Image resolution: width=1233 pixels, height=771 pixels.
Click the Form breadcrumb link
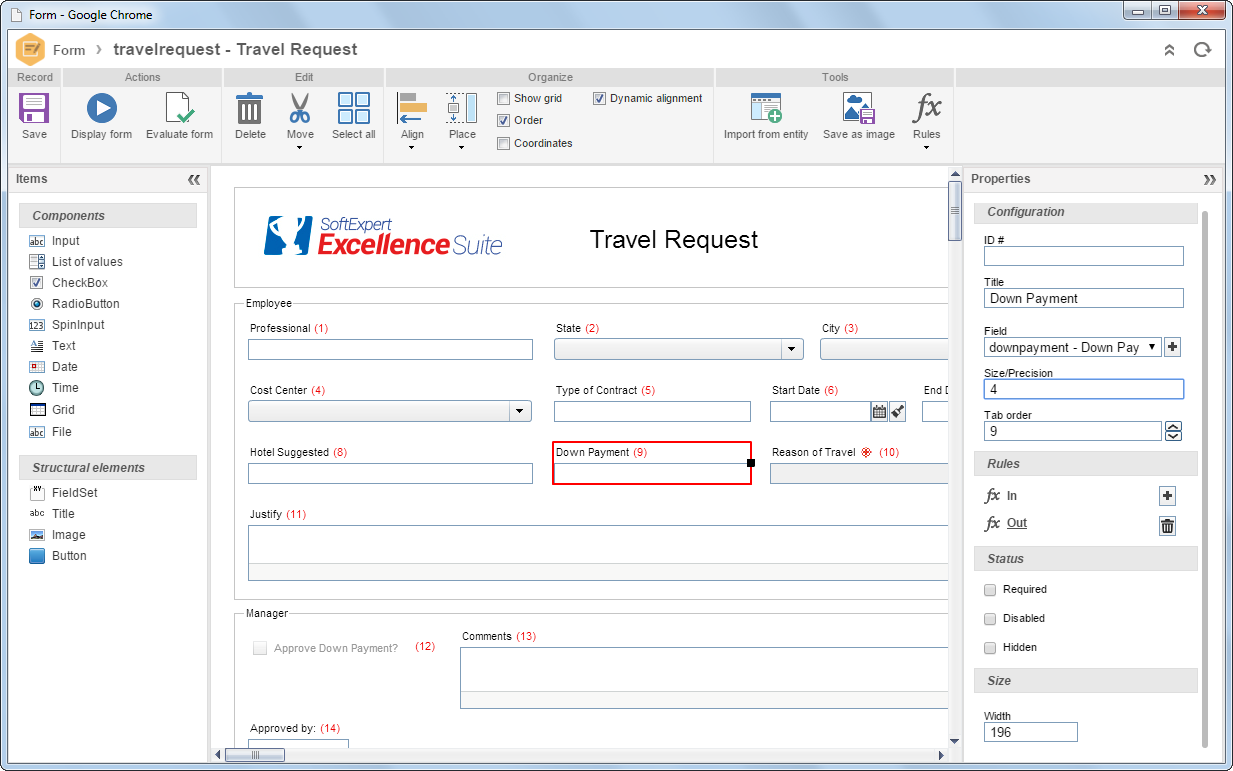69,50
